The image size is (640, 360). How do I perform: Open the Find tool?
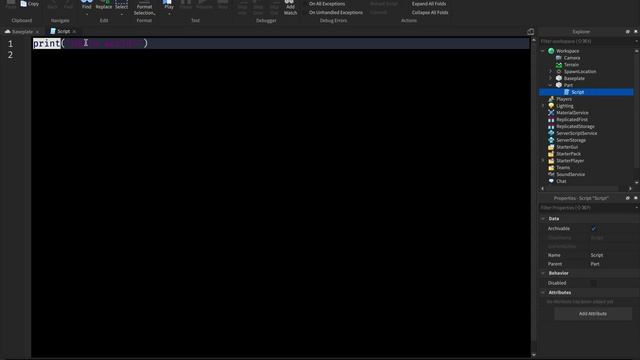87,5
